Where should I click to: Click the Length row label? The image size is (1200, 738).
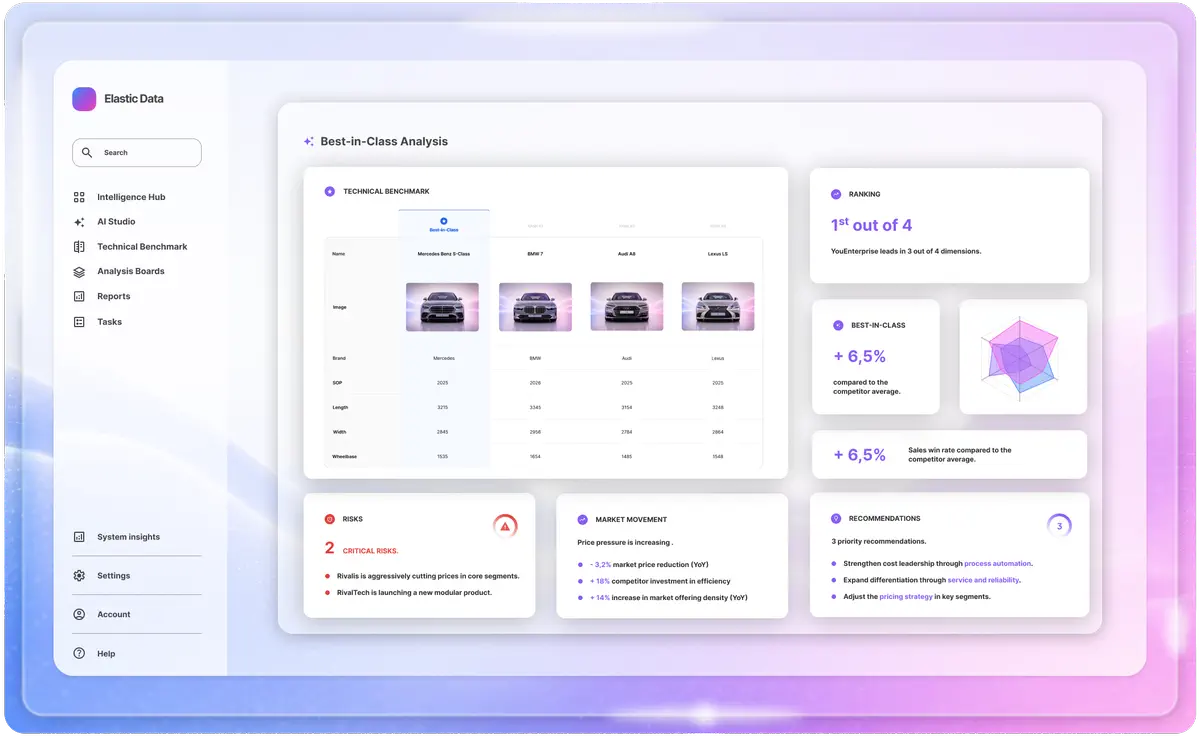[340, 407]
